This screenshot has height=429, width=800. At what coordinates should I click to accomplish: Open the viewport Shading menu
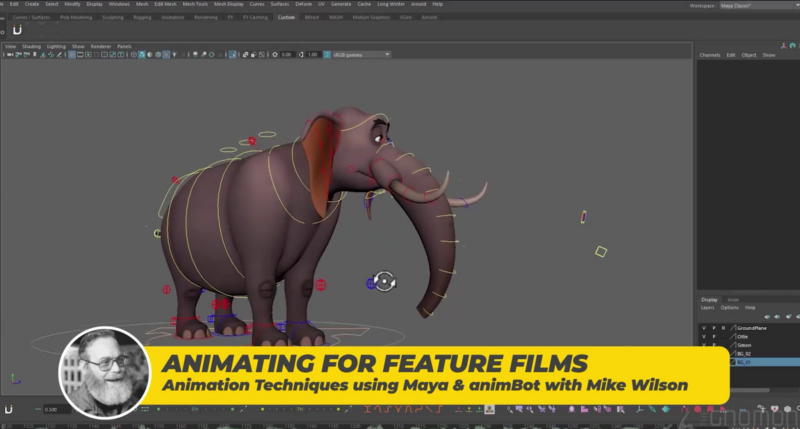point(32,46)
